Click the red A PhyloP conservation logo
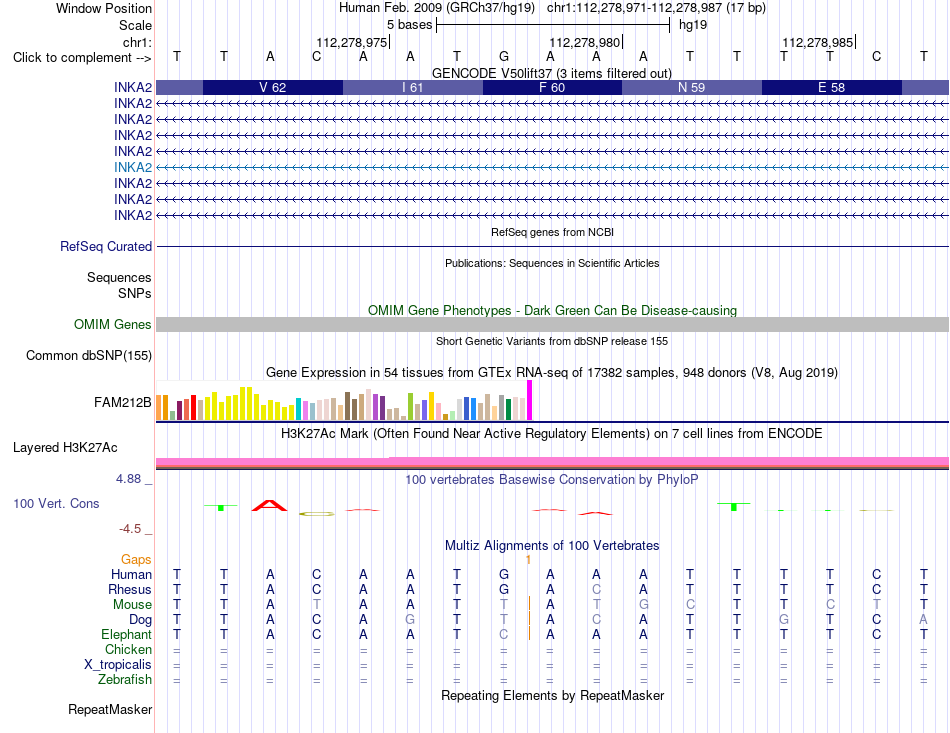This screenshot has height=733, width=950. point(270,505)
